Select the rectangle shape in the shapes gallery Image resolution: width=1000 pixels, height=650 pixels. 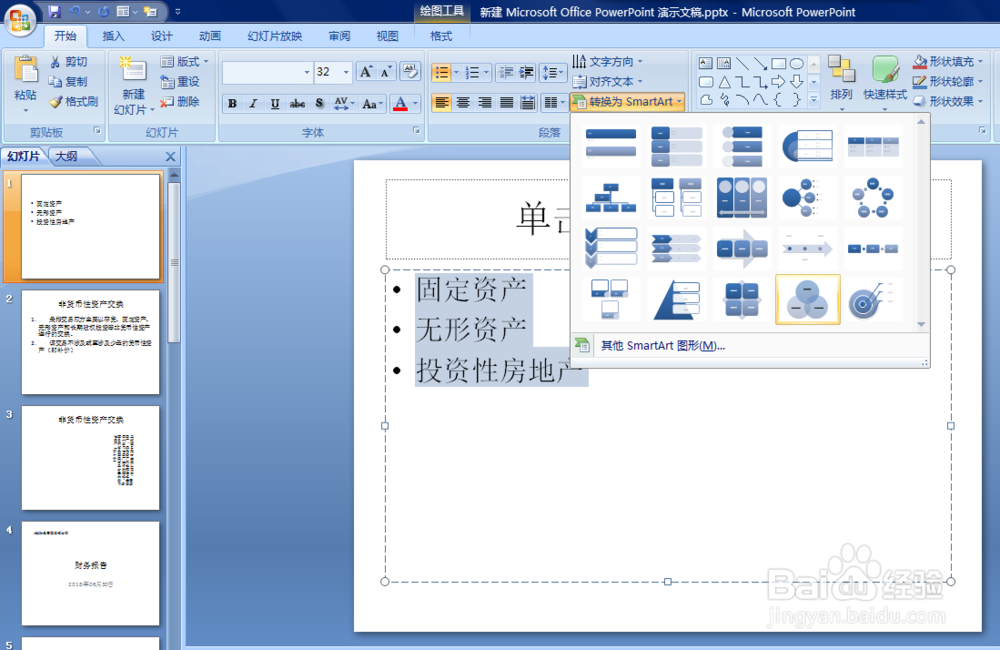tap(778, 63)
